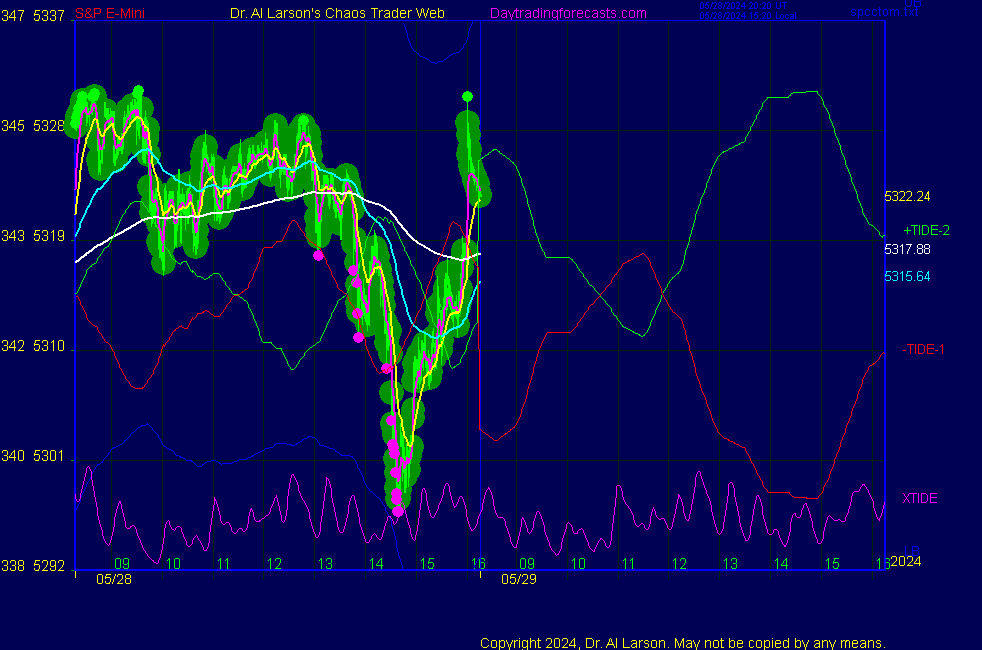This screenshot has width=982, height=650.
Task: Select the "340 5301" price axis label
Action: pyautogui.click(x=33, y=456)
